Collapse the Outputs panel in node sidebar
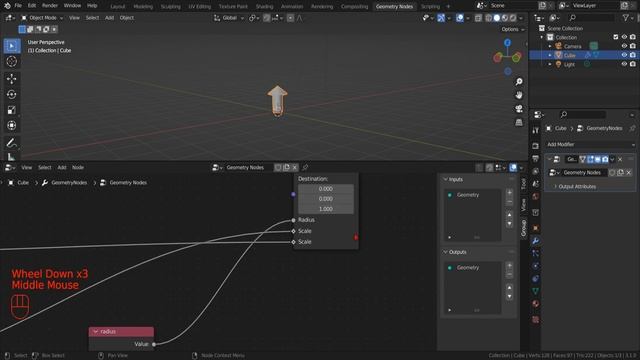Image resolution: width=640 pixels, height=360 pixels. (x=445, y=252)
